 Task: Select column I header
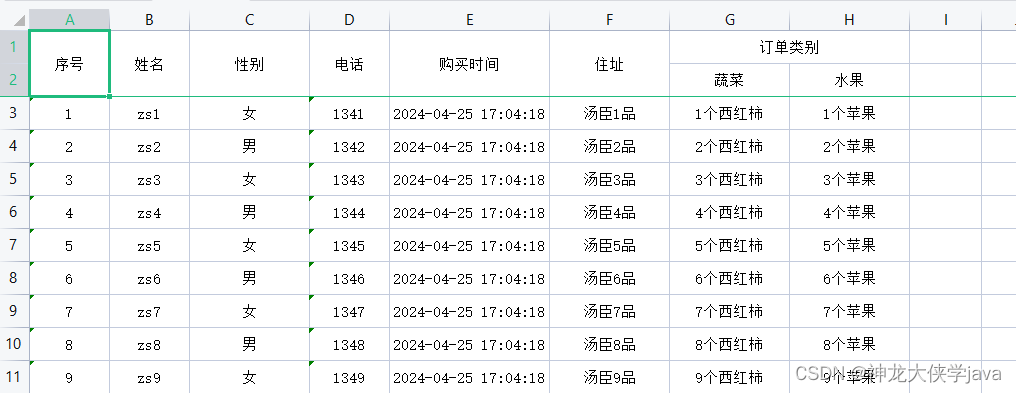click(946, 20)
